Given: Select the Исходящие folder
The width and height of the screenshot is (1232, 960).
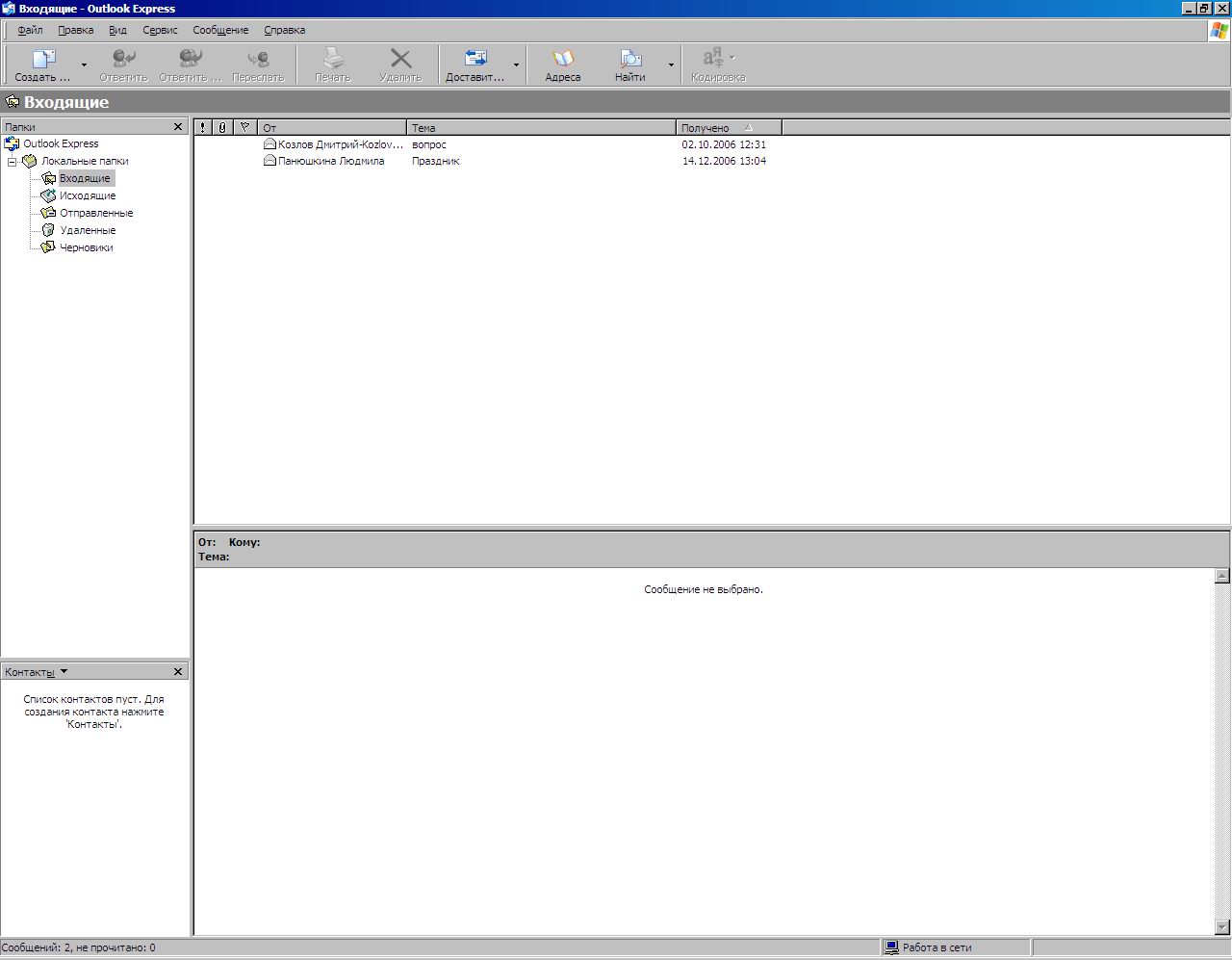Looking at the screenshot, I should (x=88, y=195).
